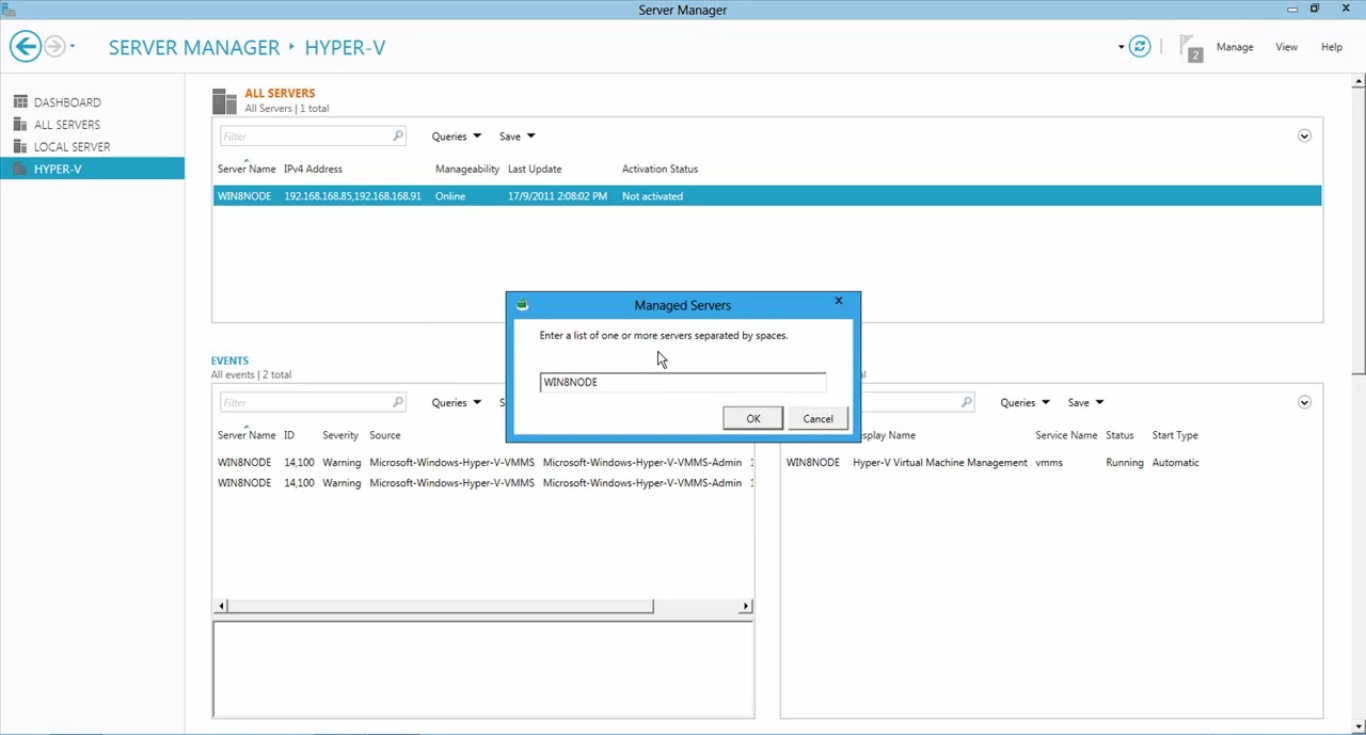Sort by Server Name column in servers
This screenshot has height=735, width=1366.
click(246, 169)
